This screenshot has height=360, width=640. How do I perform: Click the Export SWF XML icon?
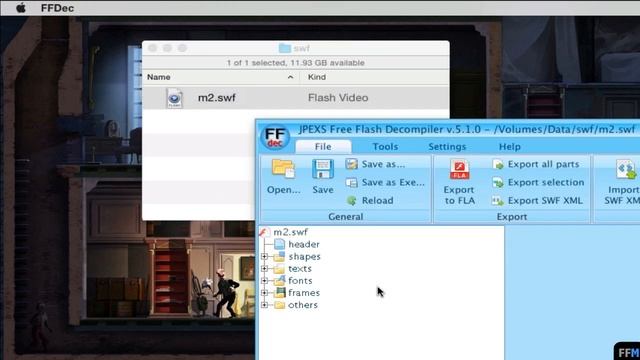[x=498, y=200]
